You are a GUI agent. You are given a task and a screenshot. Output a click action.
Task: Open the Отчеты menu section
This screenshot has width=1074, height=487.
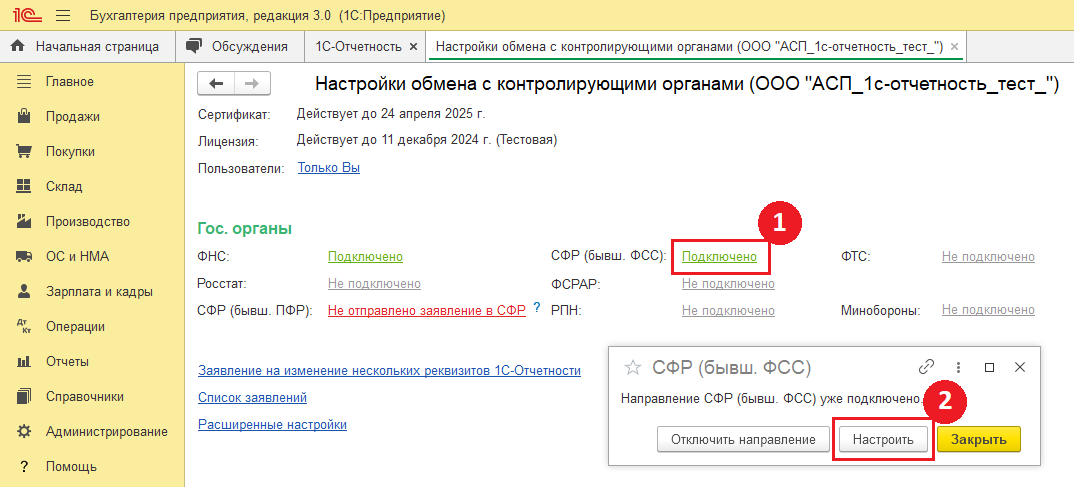click(x=67, y=361)
